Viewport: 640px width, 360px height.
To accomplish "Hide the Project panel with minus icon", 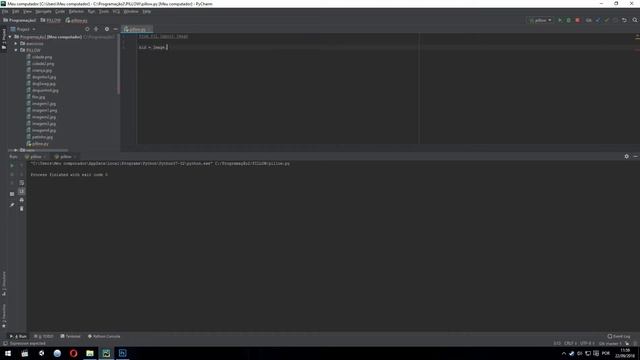I will [116, 29].
